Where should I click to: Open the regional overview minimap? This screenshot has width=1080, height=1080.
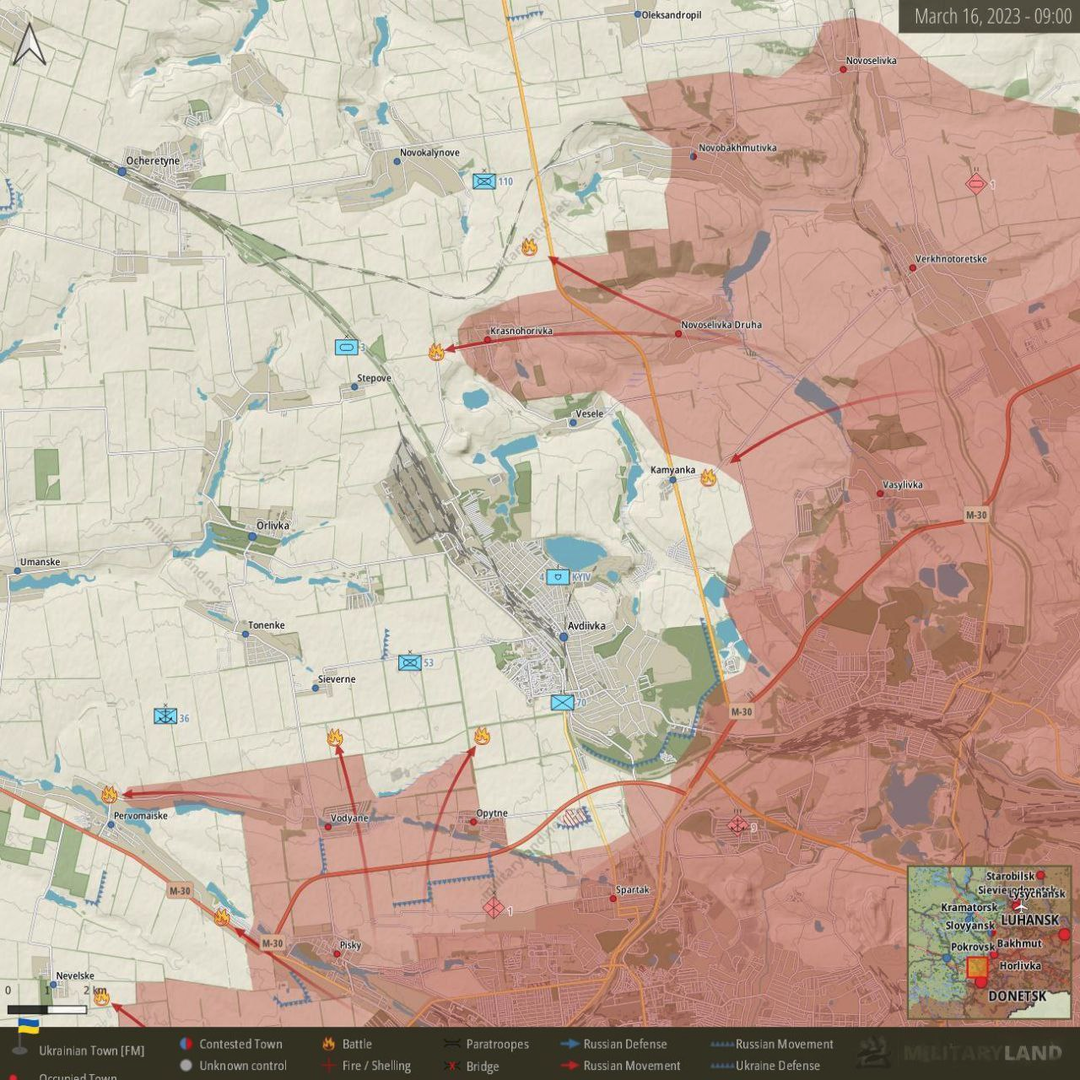[989, 942]
